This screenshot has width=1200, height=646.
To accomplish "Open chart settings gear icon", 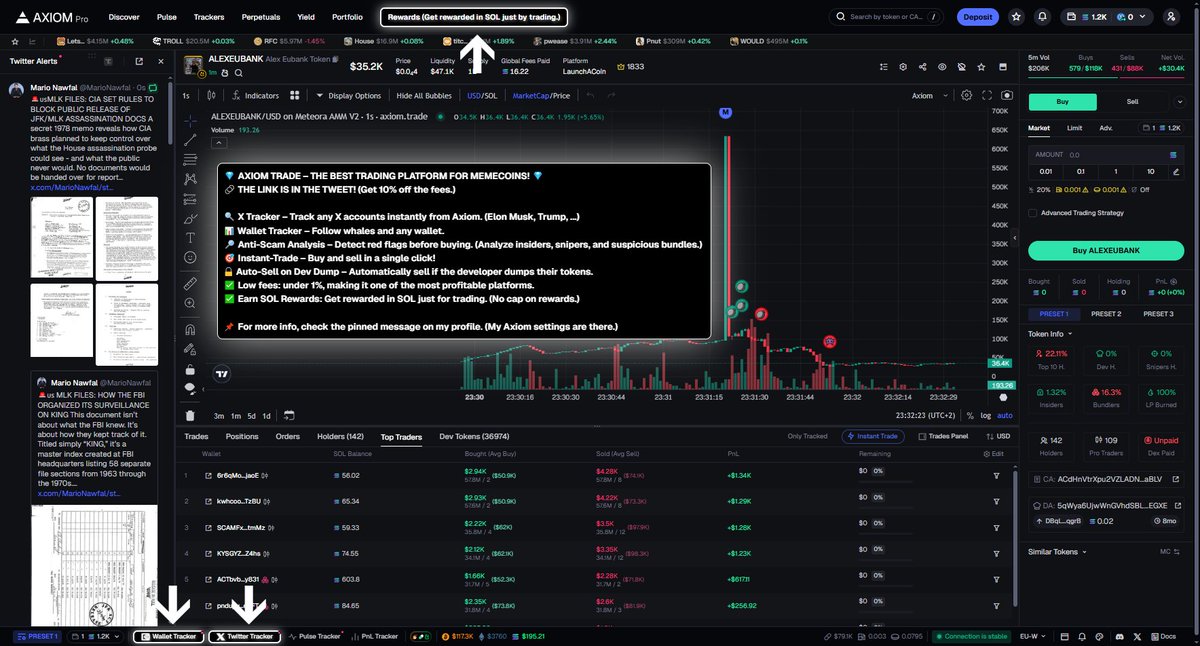I will (966, 96).
